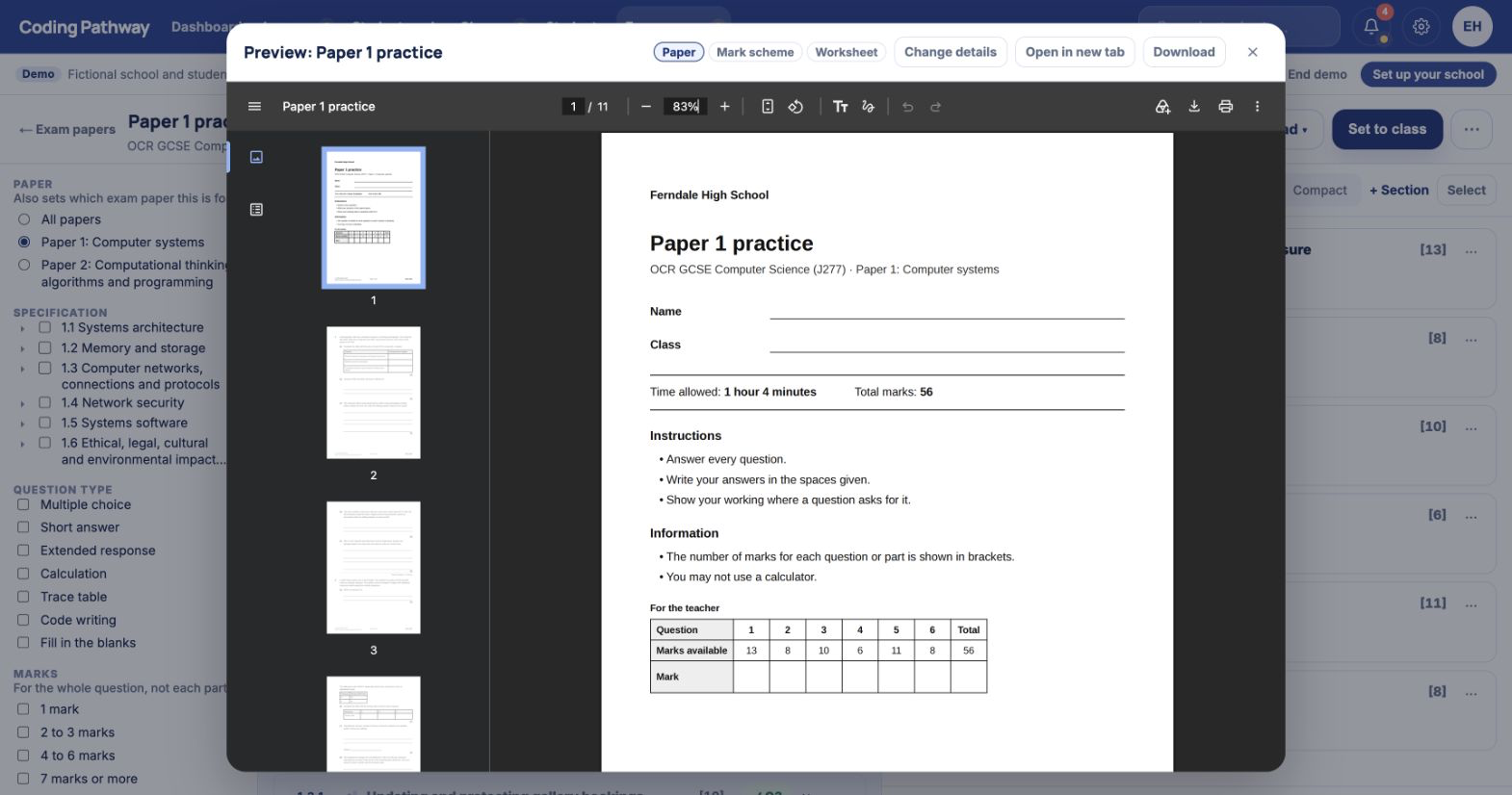Viewport: 1512px width, 795px height.
Task: Open the settings gear icon
Action: tap(1421, 27)
